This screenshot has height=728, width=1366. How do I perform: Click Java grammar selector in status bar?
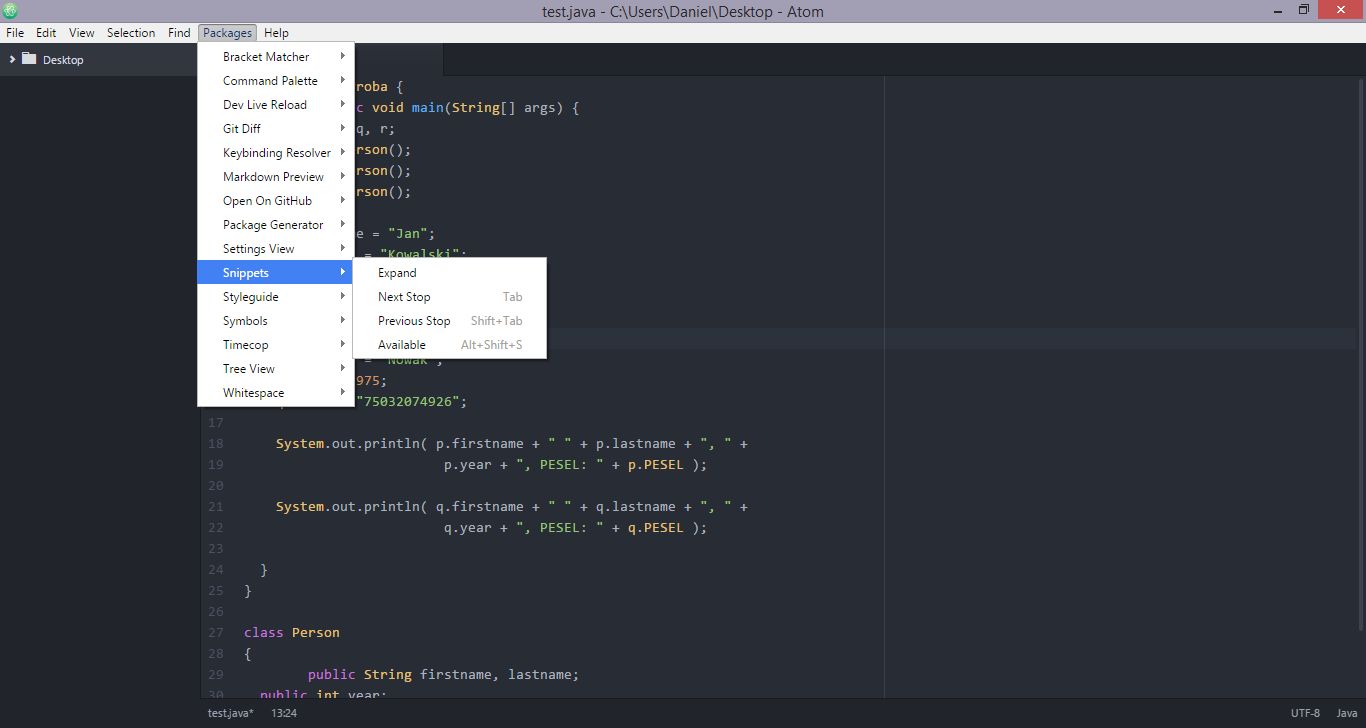coord(1347,713)
